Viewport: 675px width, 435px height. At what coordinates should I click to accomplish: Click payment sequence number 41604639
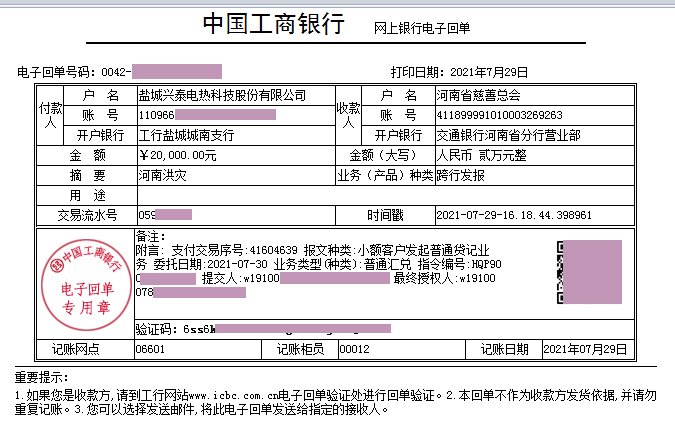(274, 250)
